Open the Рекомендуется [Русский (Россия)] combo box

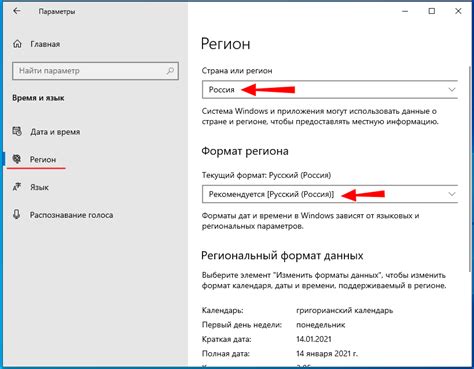click(x=330, y=194)
